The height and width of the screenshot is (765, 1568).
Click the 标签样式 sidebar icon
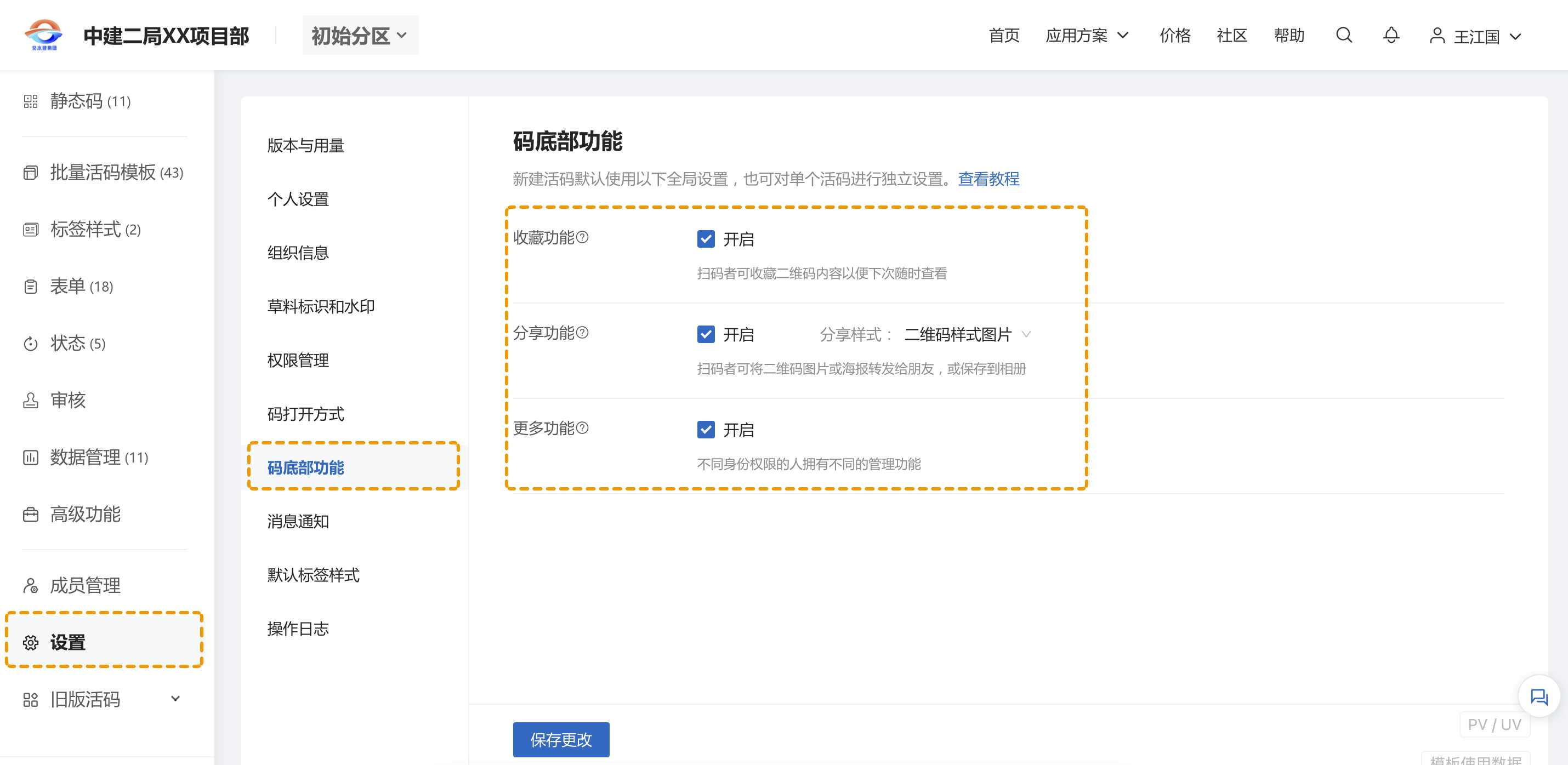tap(31, 230)
